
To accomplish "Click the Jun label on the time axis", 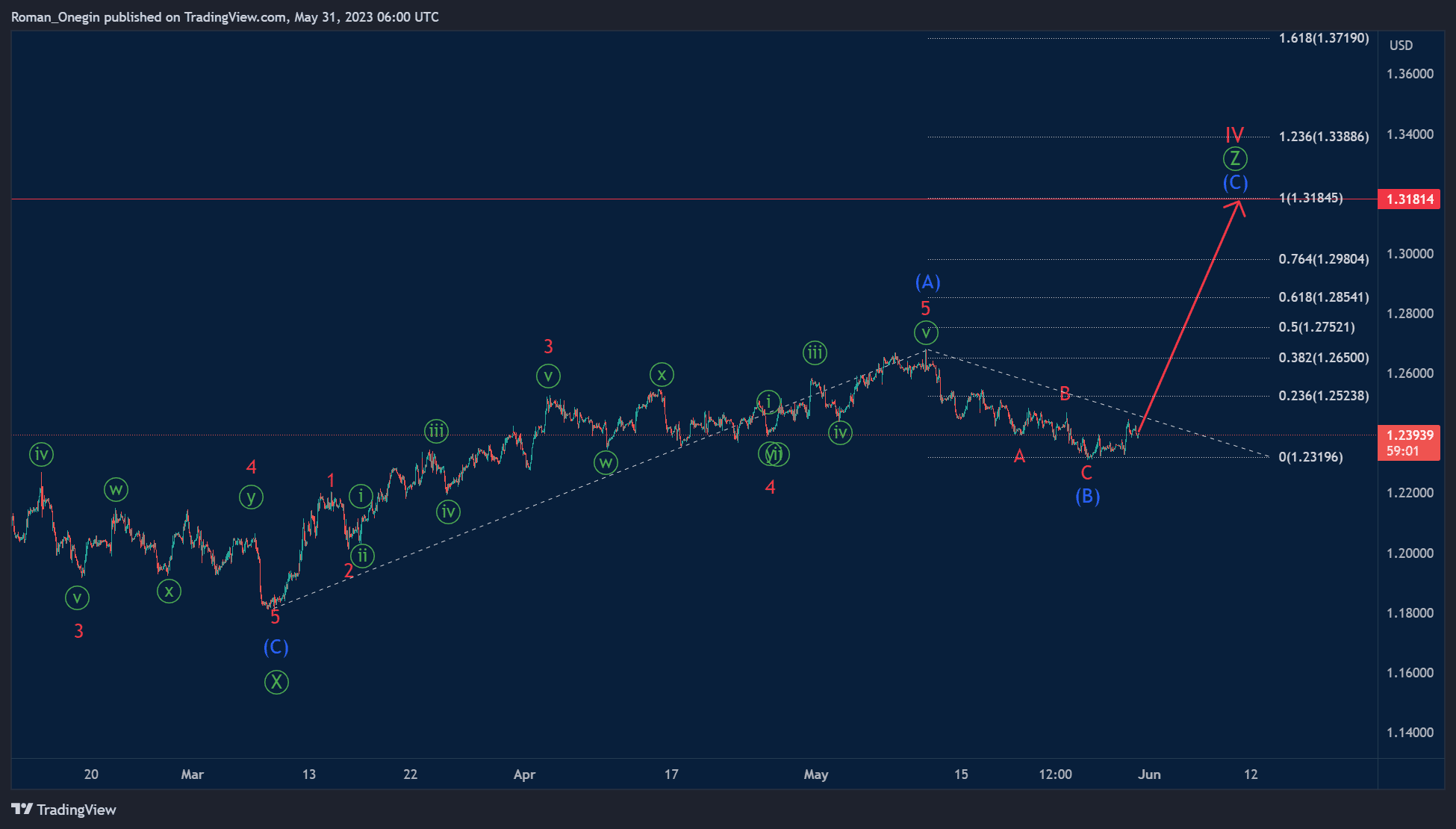I will [1149, 774].
